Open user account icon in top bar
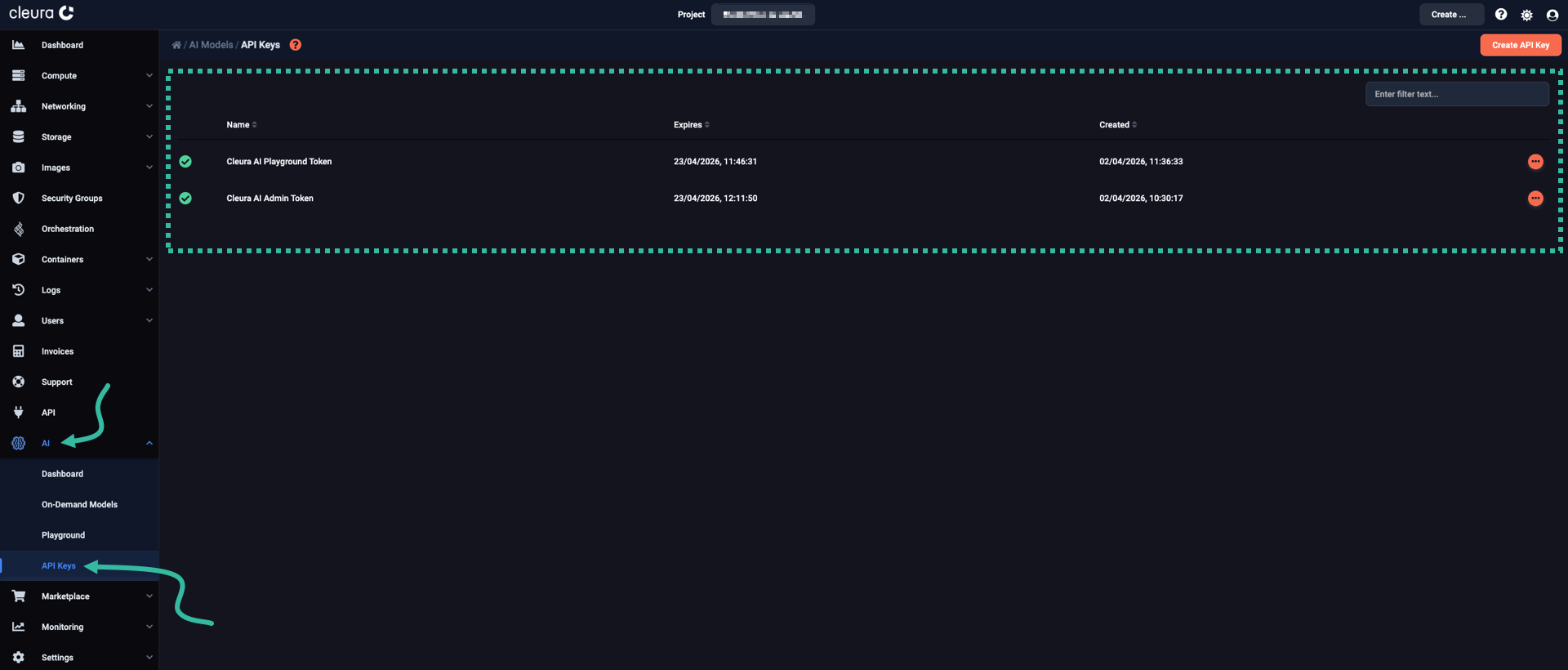1568x670 pixels. click(1552, 15)
